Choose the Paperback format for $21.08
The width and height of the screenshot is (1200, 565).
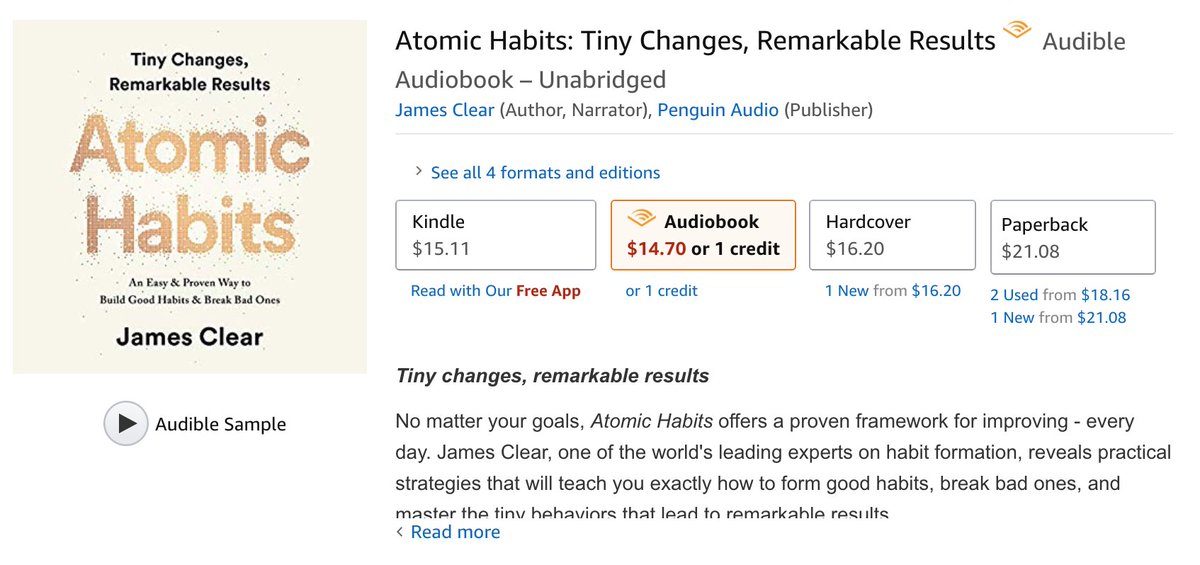pos(1073,237)
